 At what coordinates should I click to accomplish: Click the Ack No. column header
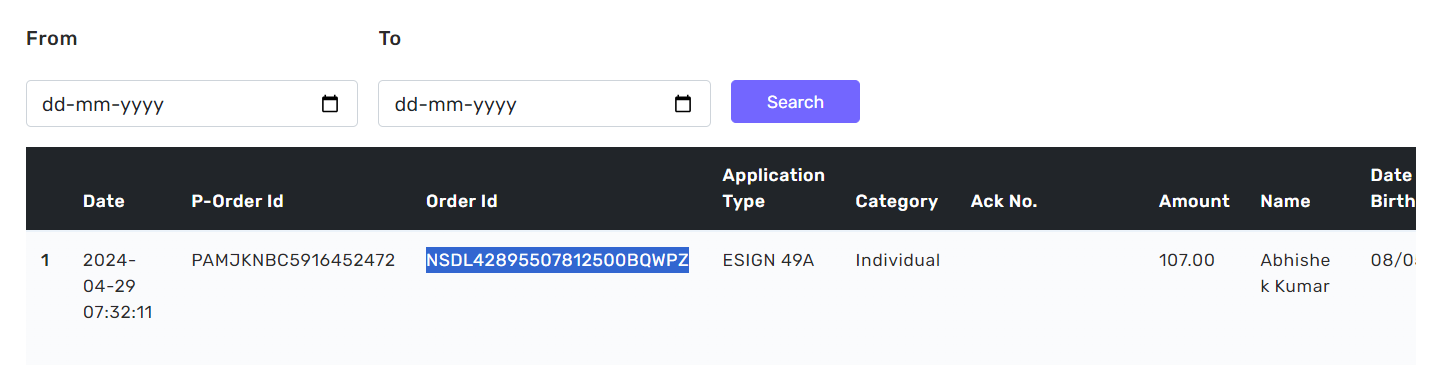[1004, 201]
